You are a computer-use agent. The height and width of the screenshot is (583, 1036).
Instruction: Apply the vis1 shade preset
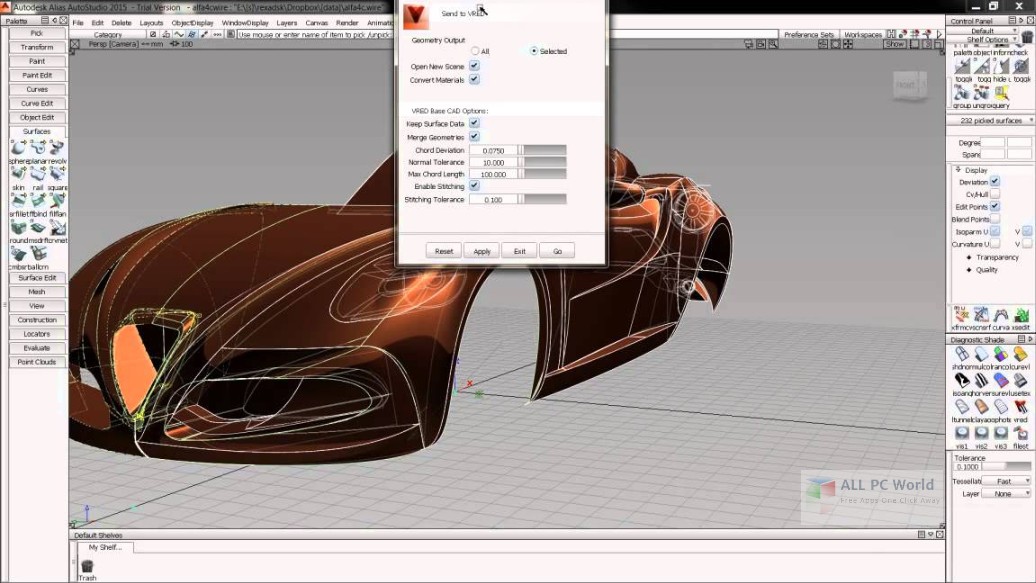(962, 434)
